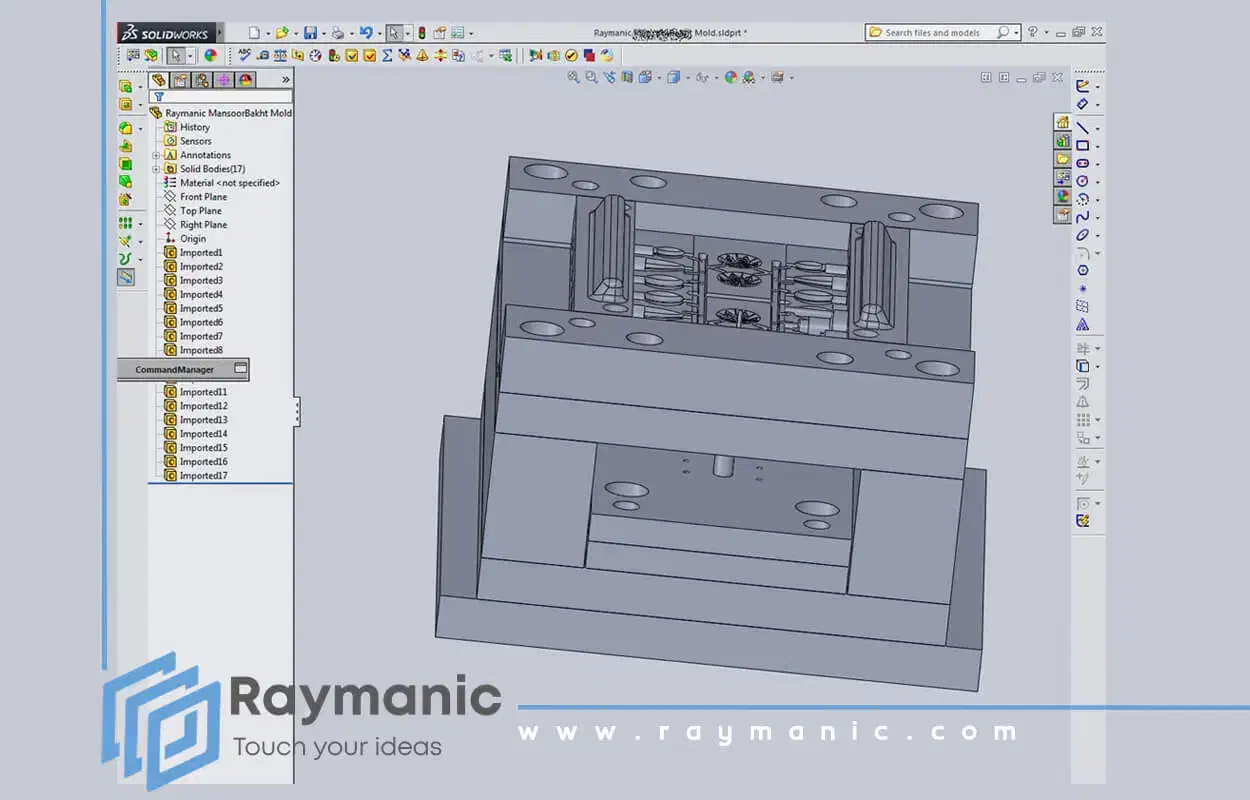Screen dimensions: 1250x800
Task: Switch to the FeatureManager design tree tab
Action: [158, 80]
